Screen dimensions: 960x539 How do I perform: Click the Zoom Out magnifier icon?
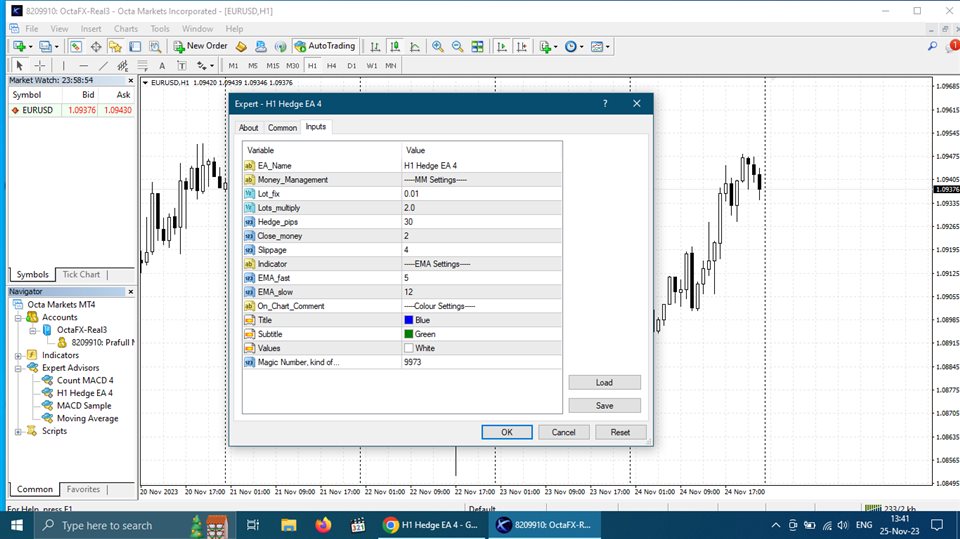(x=457, y=46)
